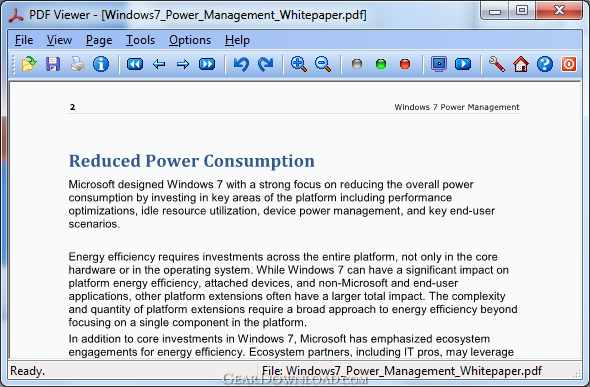Go to previous page using left arrow
Screen dimensions: 590x387
pyautogui.click(x=159, y=64)
